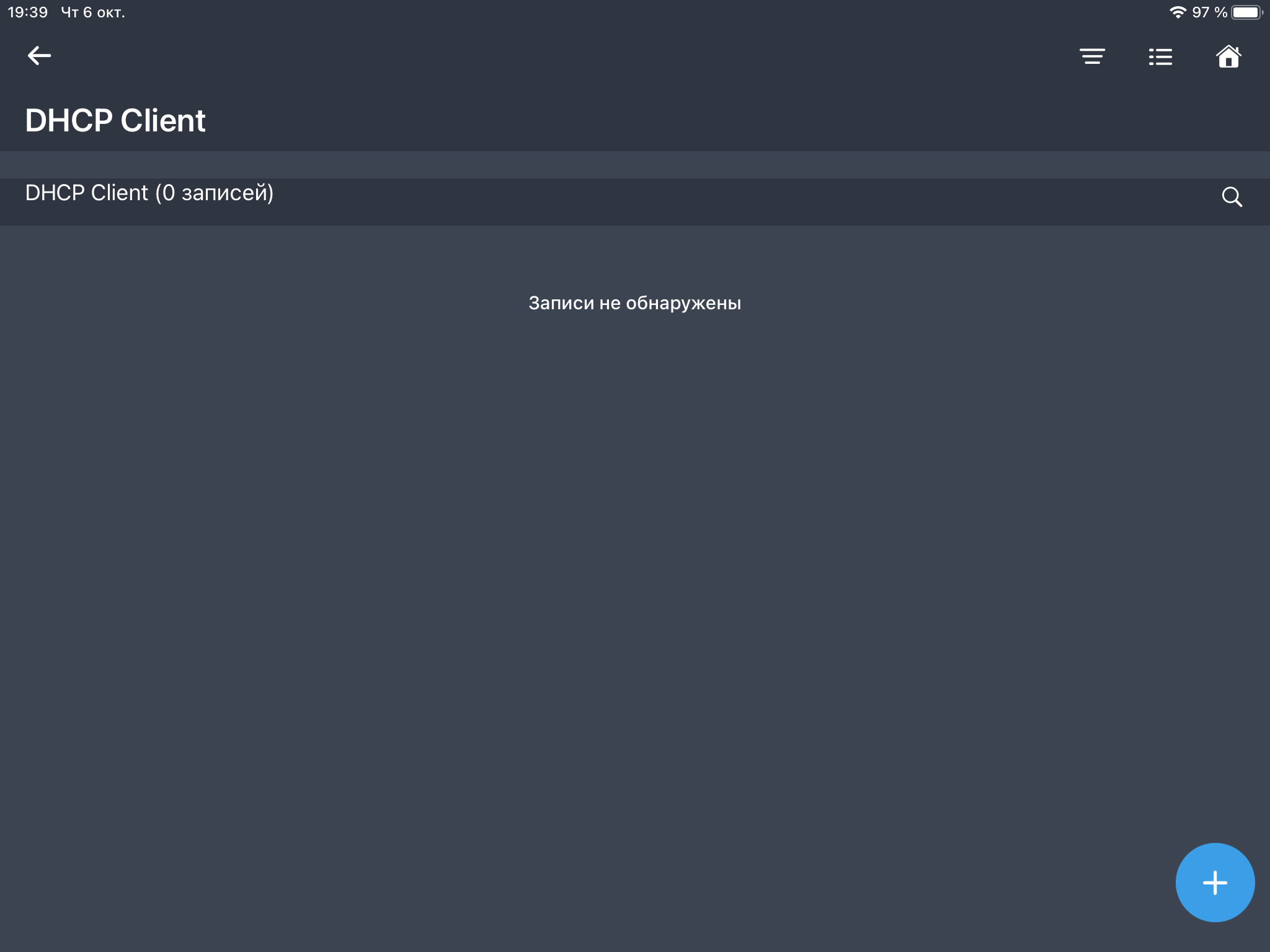Return to Home via house icon
Image resolution: width=1270 pixels, height=952 pixels.
(1228, 56)
